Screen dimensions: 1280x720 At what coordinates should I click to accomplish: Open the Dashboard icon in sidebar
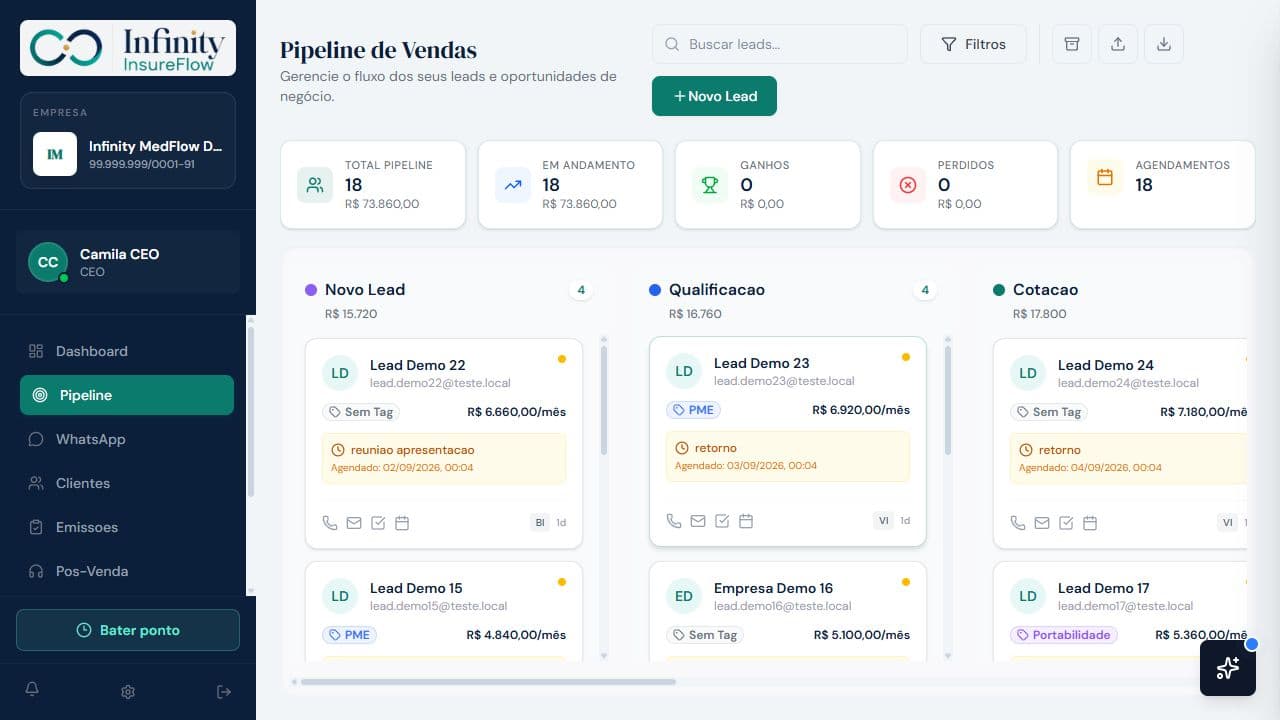coord(36,351)
